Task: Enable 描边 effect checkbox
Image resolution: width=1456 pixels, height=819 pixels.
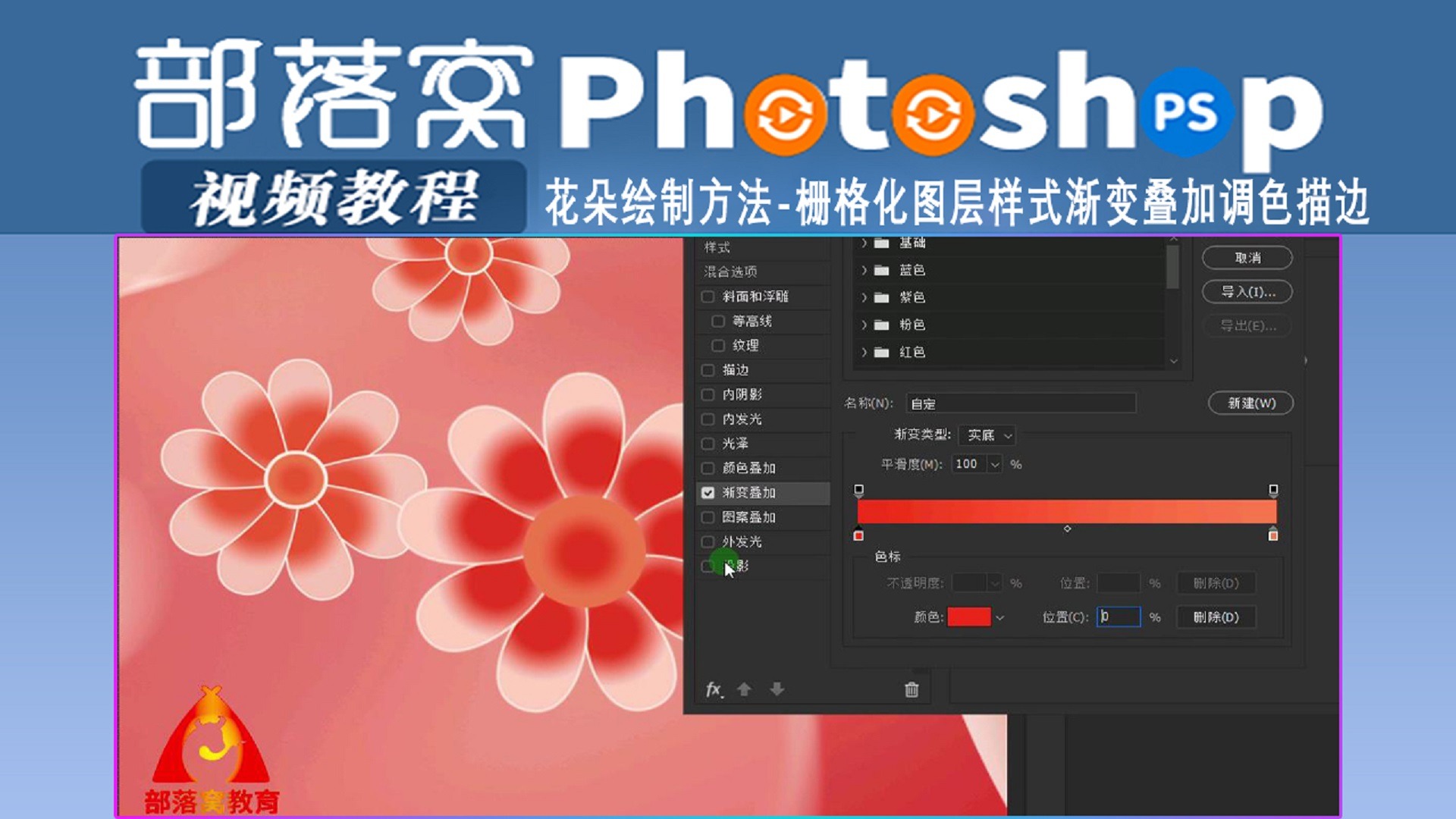Action: tap(708, 370)
